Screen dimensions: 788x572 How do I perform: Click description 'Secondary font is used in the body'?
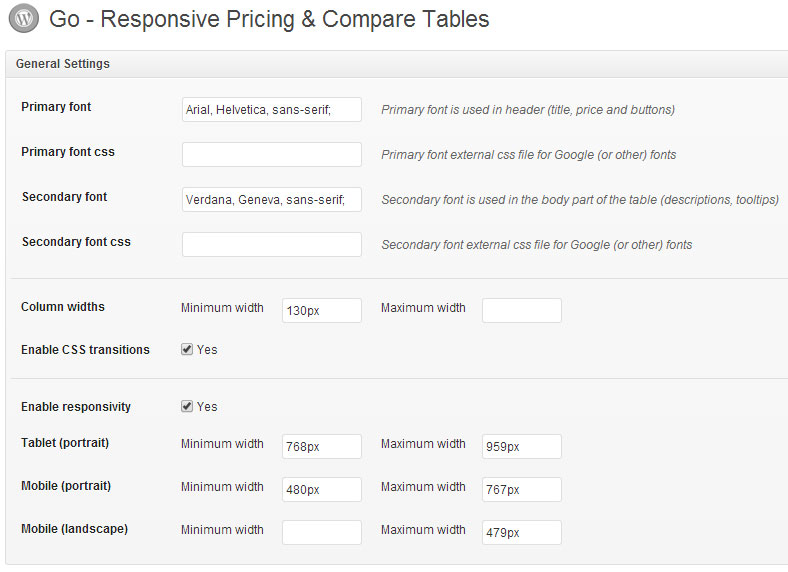[580, 200]
